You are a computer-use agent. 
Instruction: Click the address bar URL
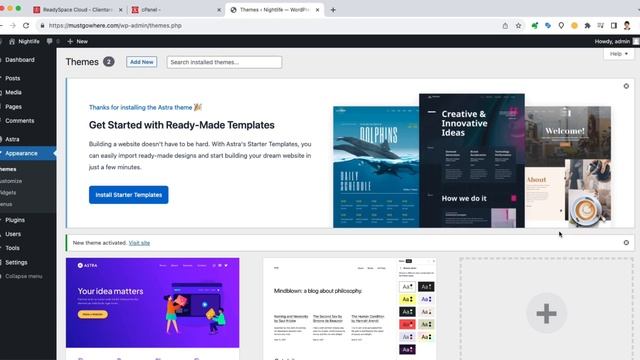point(115,26)
